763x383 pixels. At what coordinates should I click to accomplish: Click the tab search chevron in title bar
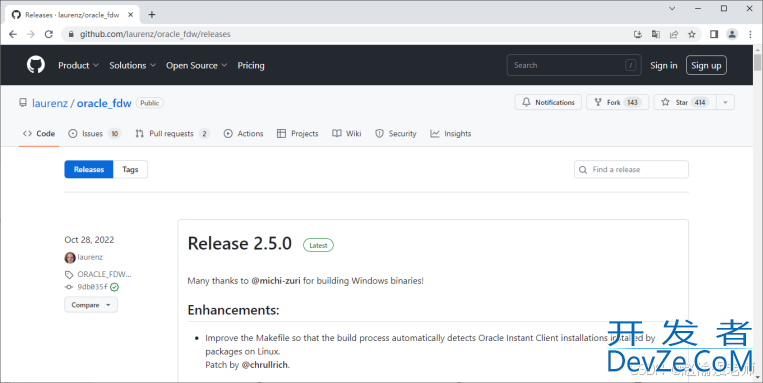tap(672, 8)
